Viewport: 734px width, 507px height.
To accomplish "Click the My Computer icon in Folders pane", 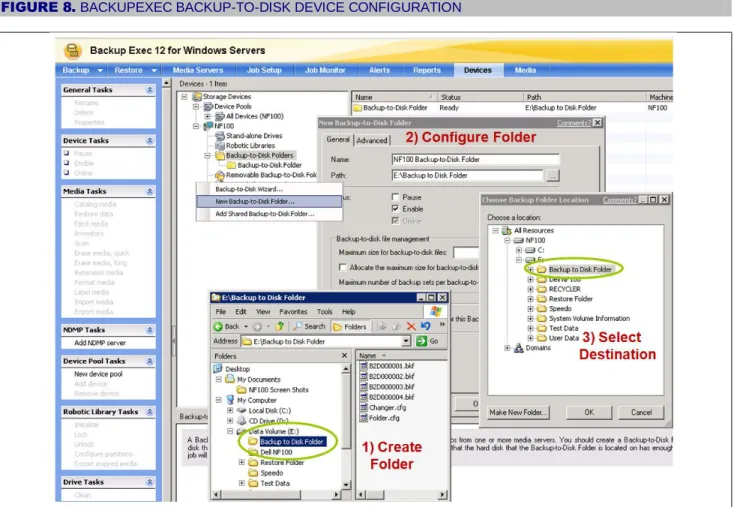I will (230, 400).
